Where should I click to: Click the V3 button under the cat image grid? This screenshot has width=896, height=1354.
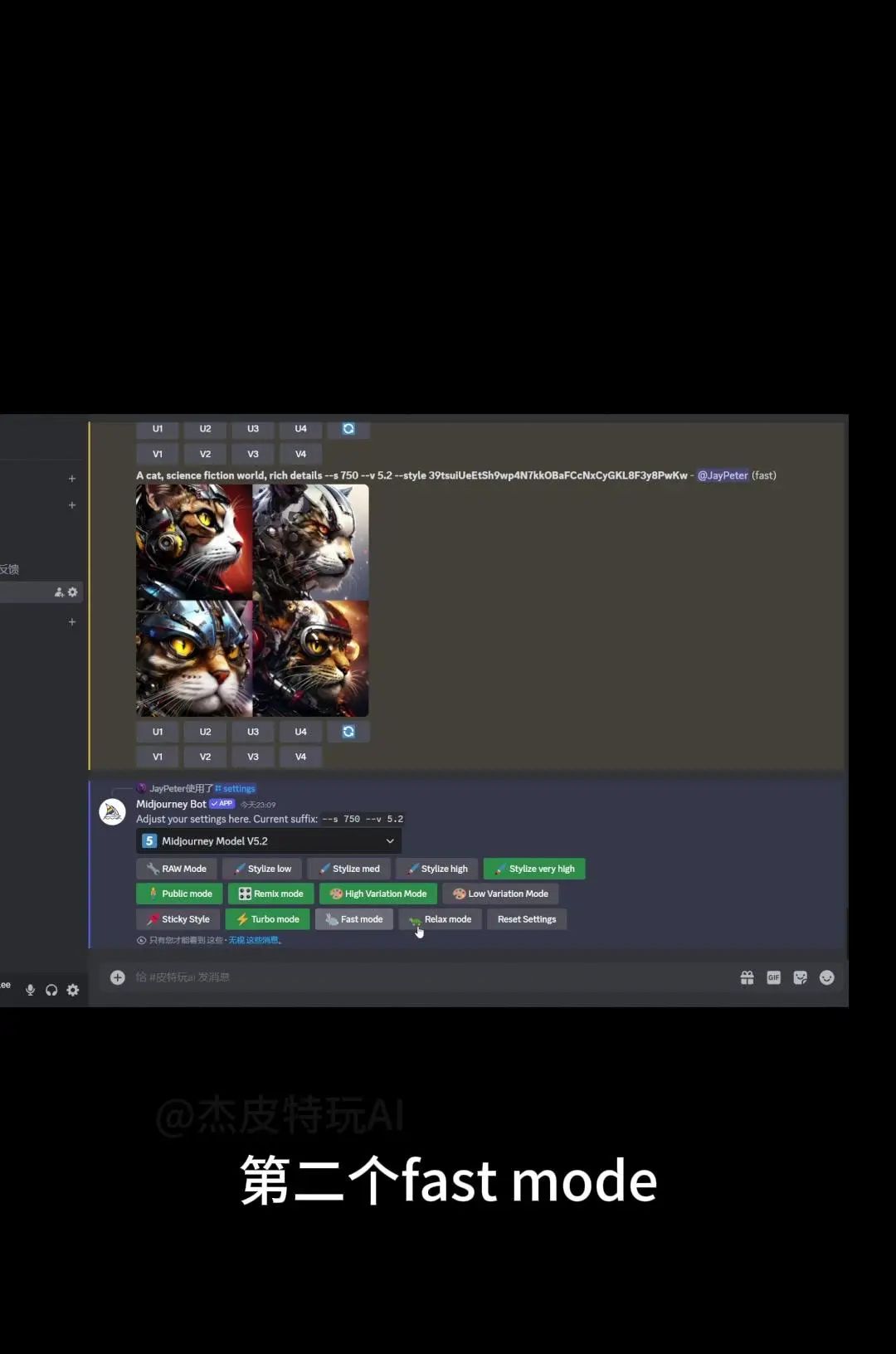pos(253,757)
